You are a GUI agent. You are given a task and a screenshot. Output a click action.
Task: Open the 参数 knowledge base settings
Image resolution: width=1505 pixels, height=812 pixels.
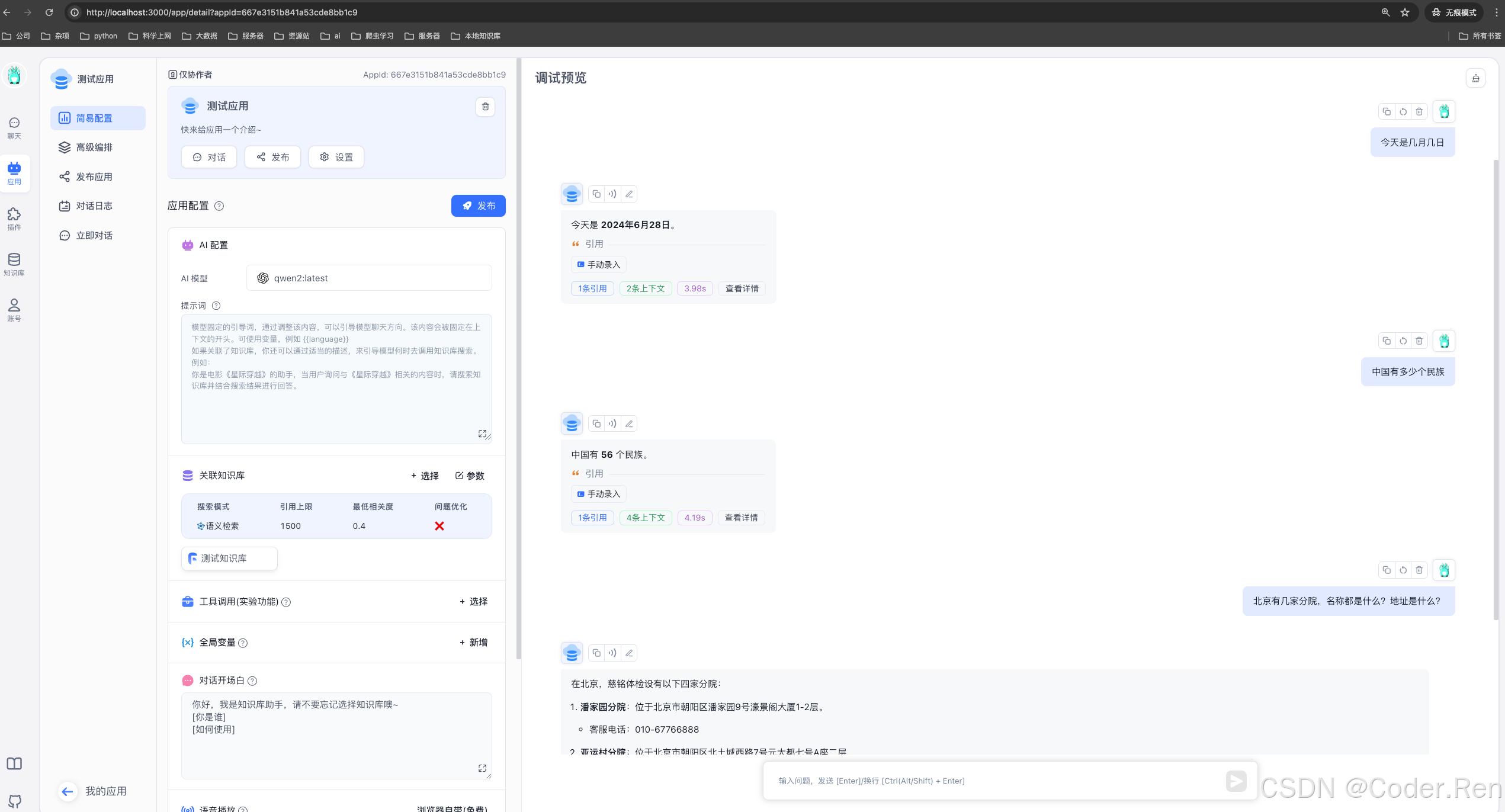[470, 476]
